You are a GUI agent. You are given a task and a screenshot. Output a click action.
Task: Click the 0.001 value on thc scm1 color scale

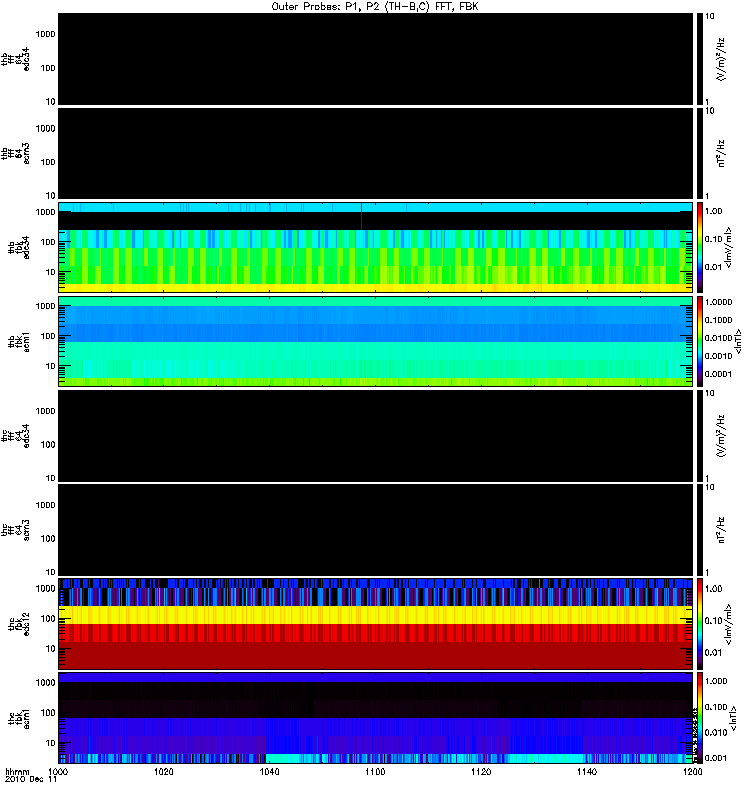[x=716, y=759]
